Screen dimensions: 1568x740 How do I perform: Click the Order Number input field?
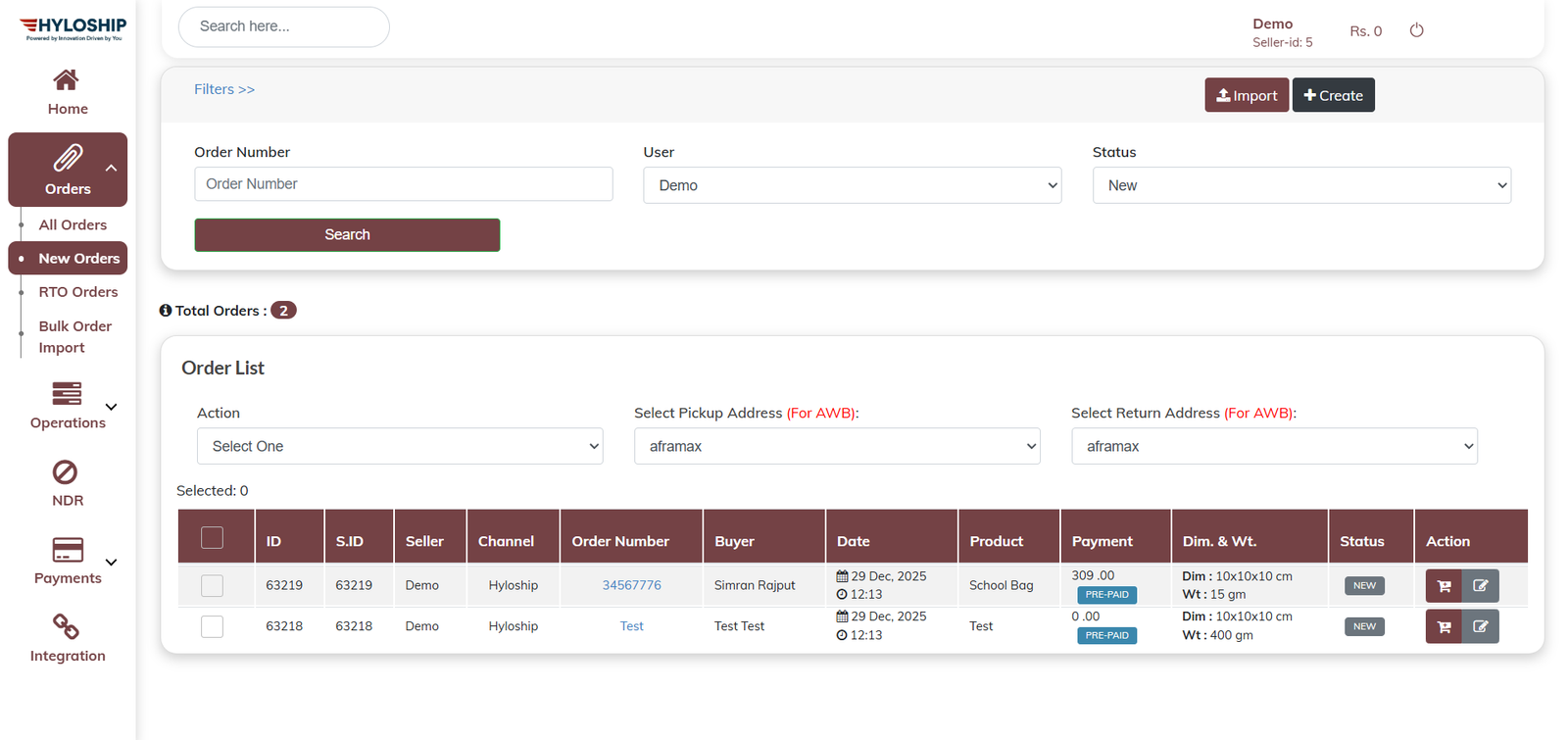coord(403,184)
